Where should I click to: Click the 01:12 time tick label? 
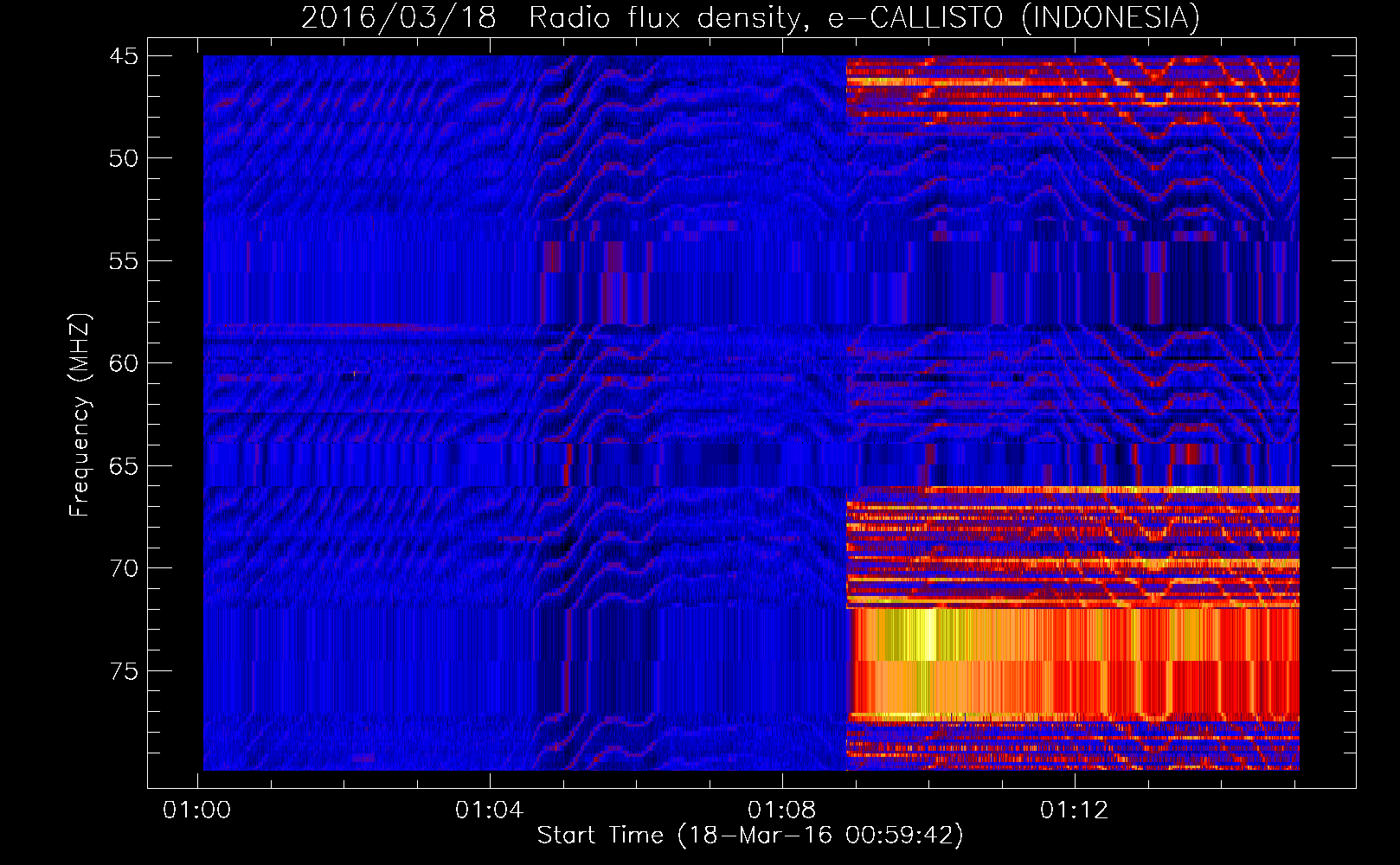point(1075,811)
